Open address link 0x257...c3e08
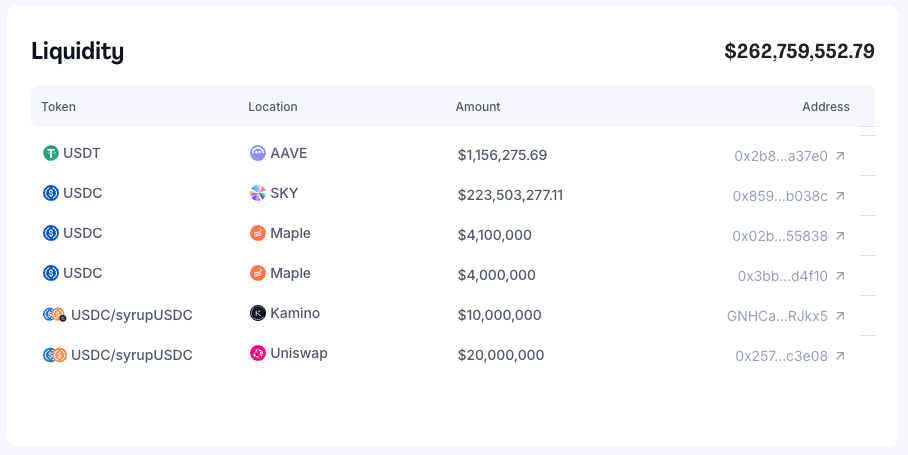The image size is (908, 455). coord(781,356)
